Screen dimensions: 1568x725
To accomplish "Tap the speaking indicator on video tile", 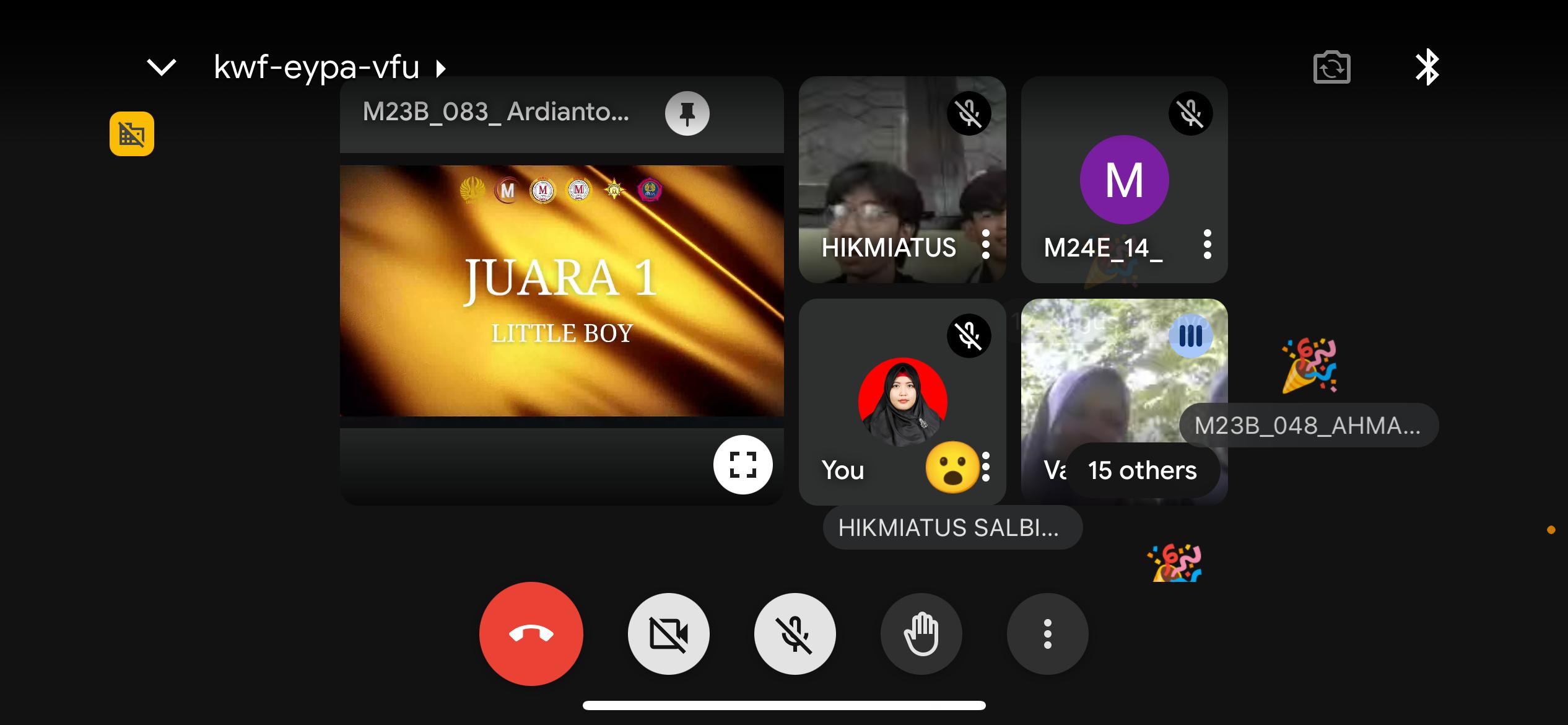I will [1190, 336].
